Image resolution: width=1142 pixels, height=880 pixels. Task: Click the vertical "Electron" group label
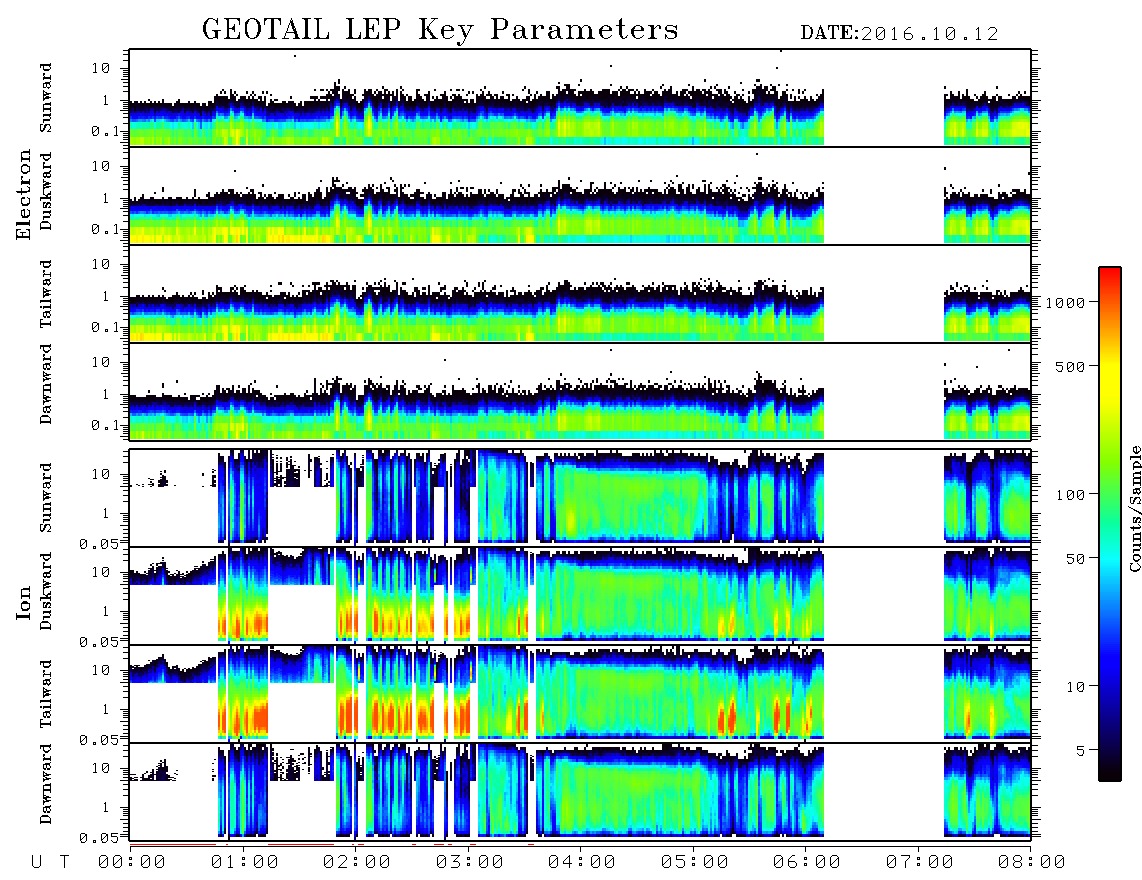point(23,195)
